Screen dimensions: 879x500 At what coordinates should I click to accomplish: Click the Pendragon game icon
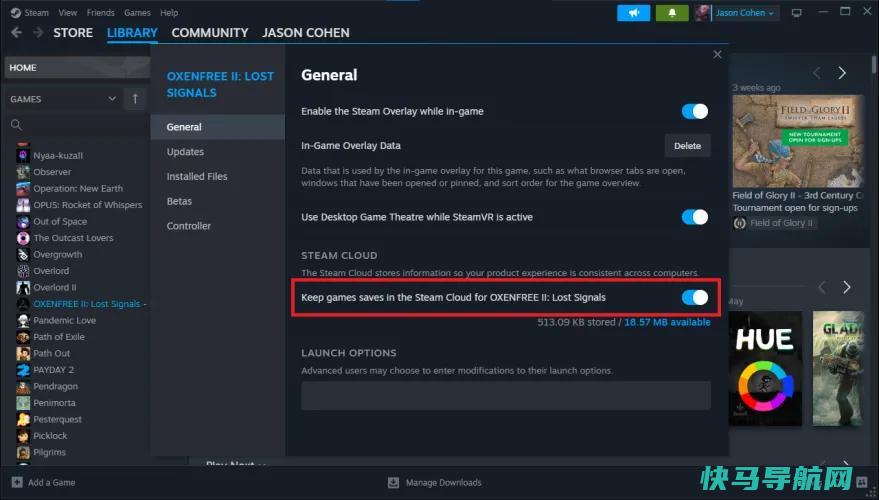[x=23, y=386]
